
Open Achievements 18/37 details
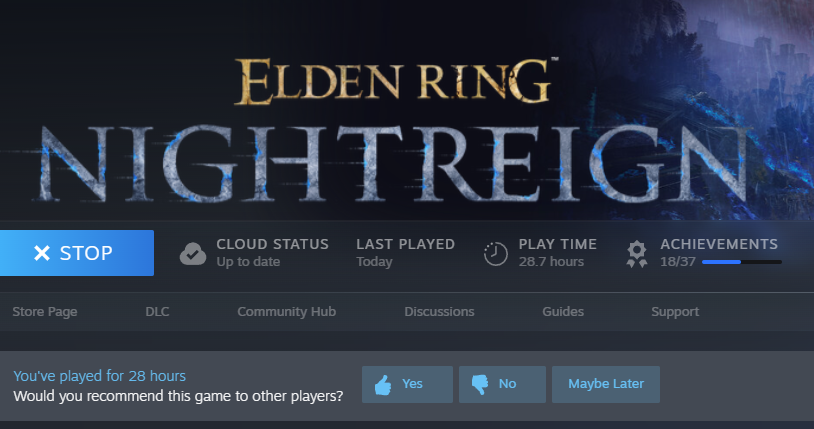point(718,253)
